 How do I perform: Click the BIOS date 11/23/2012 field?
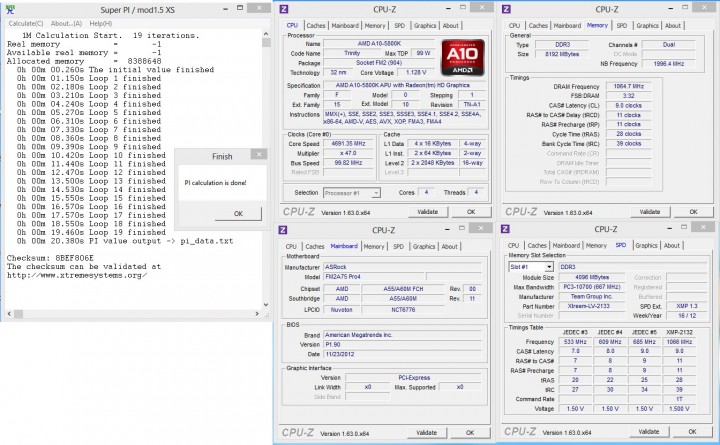click(403, 354)
